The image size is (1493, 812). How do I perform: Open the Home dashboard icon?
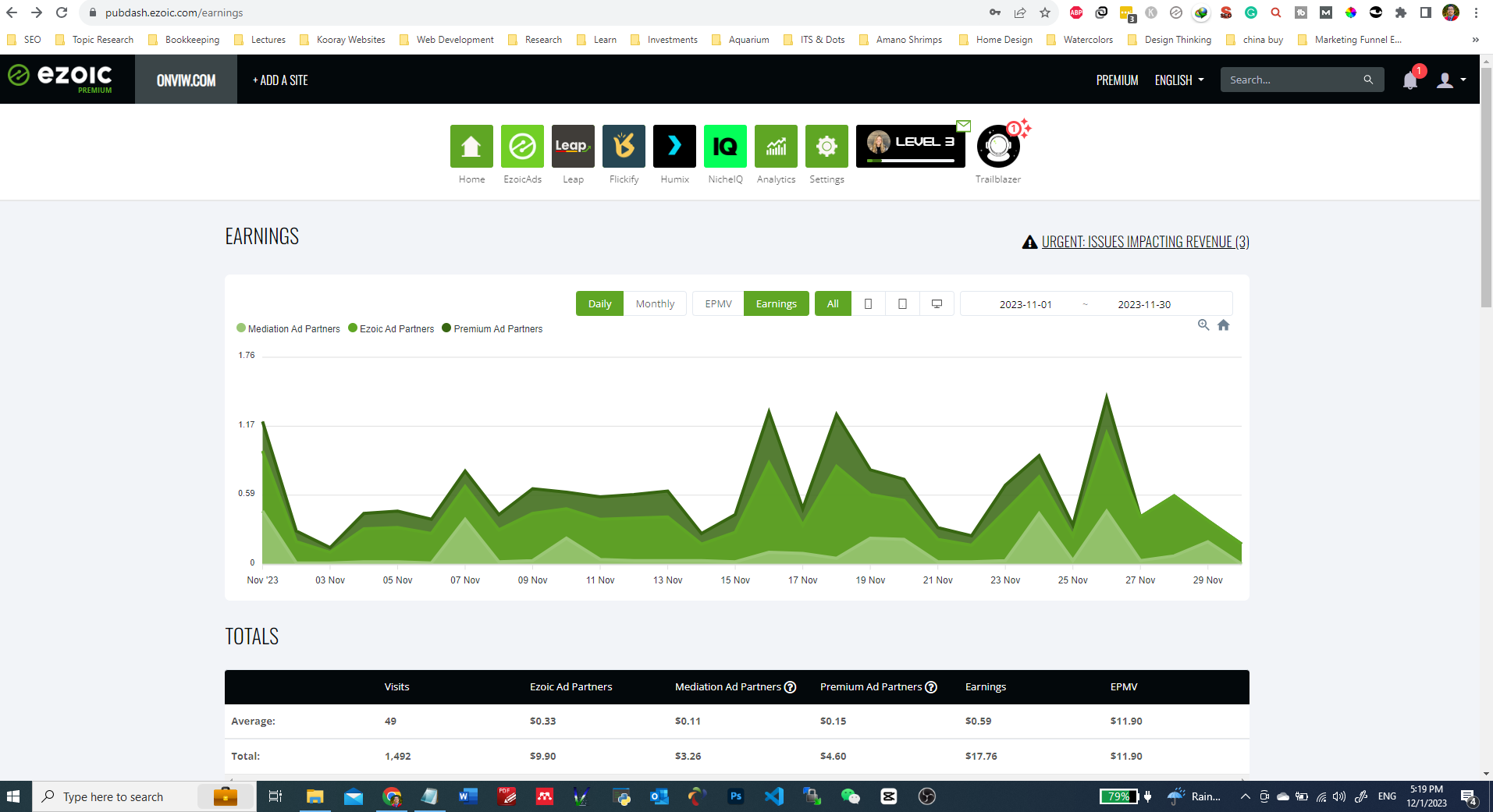pyautogui.click(x=471, y=146)
